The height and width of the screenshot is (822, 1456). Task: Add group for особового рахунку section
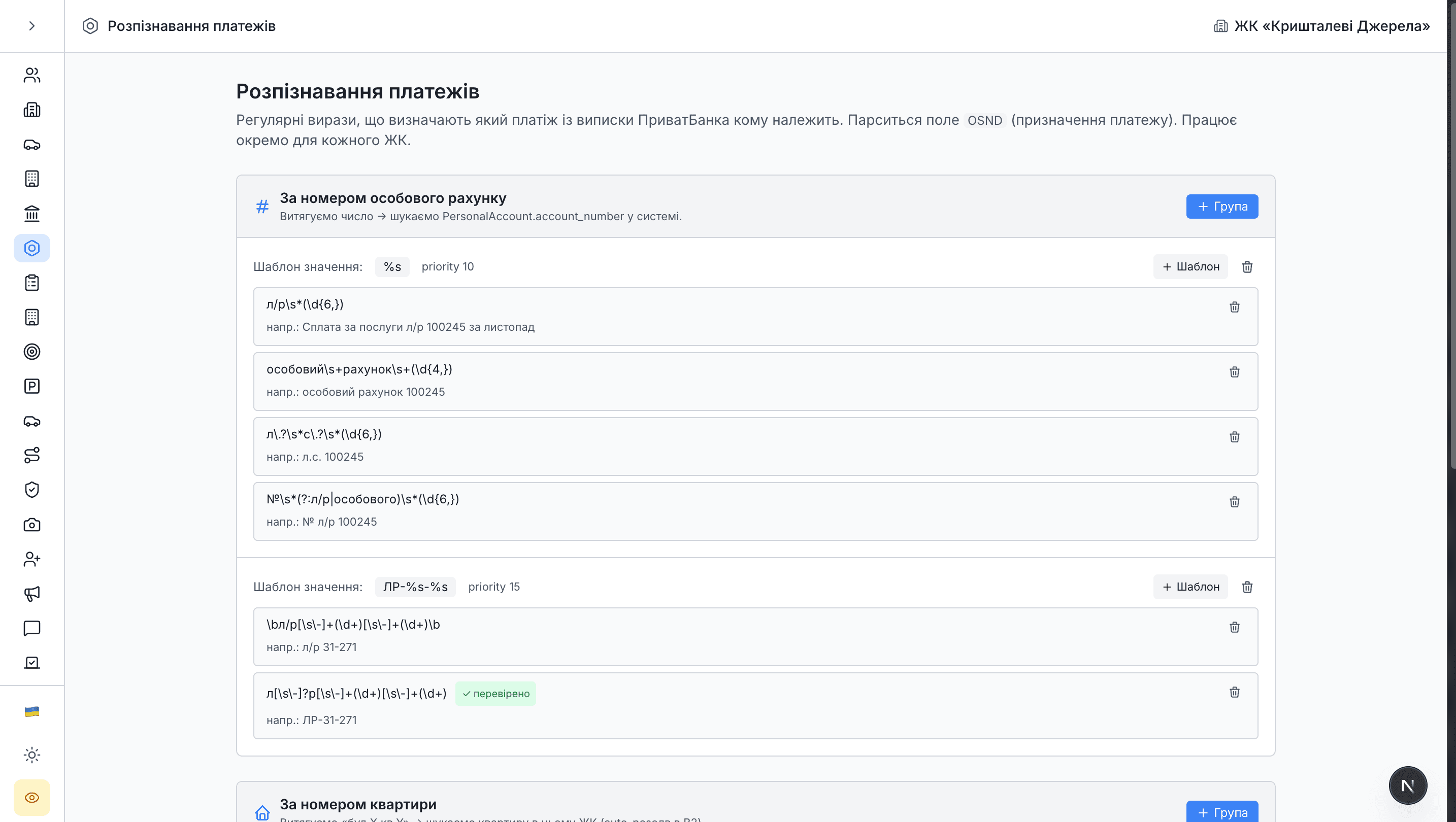[x=1222, y=206]
